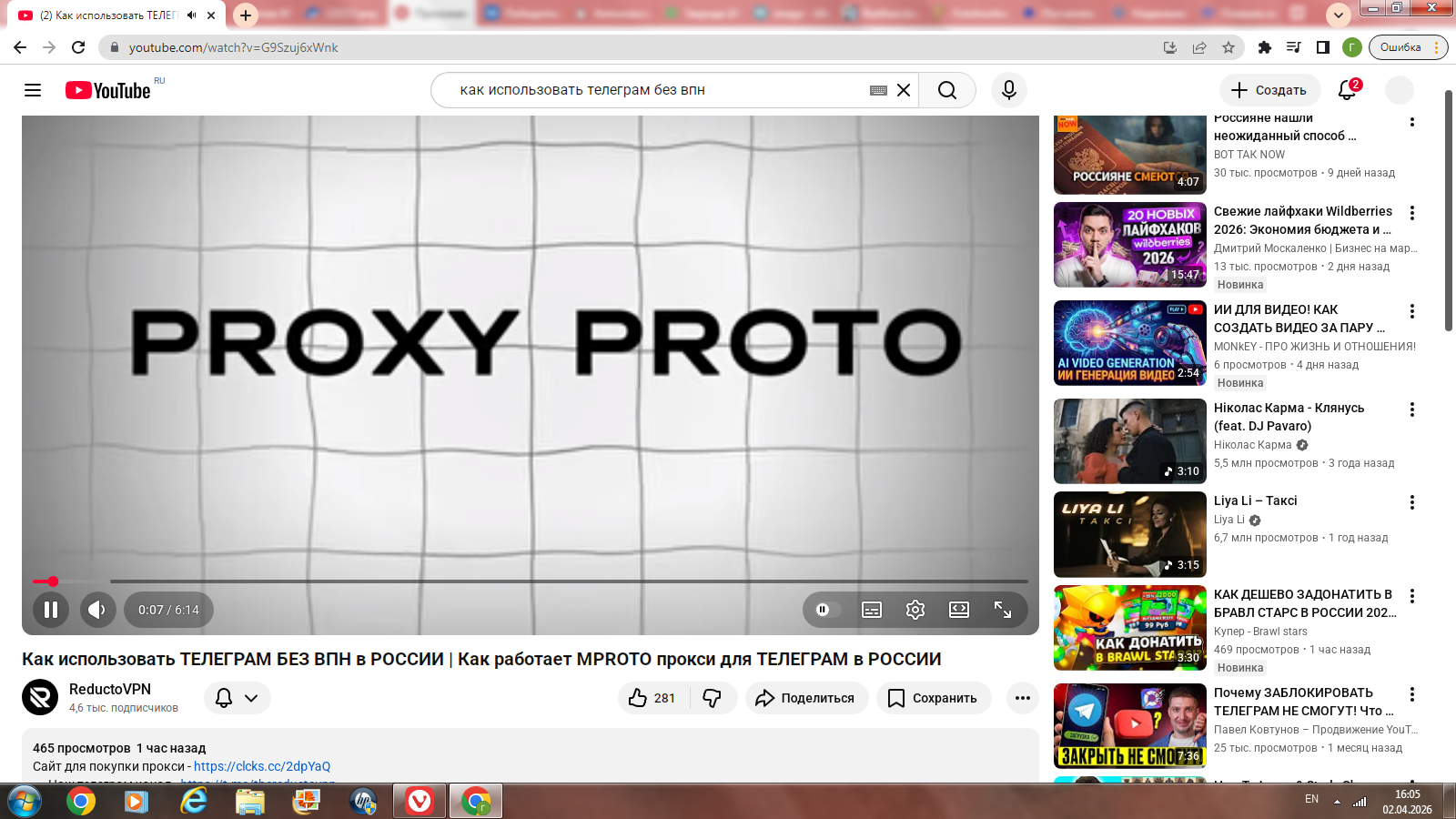This screenshot has width=1456, height=819.
Task: Mute the YouTube tab audio
Action: [x=192, y=15]
